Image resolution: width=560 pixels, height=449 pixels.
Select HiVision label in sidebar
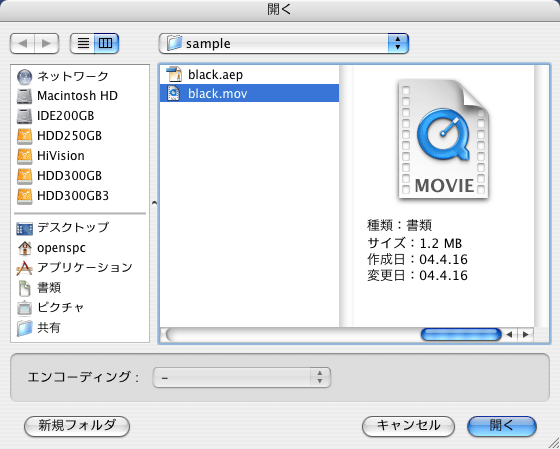tap(61, 156)
